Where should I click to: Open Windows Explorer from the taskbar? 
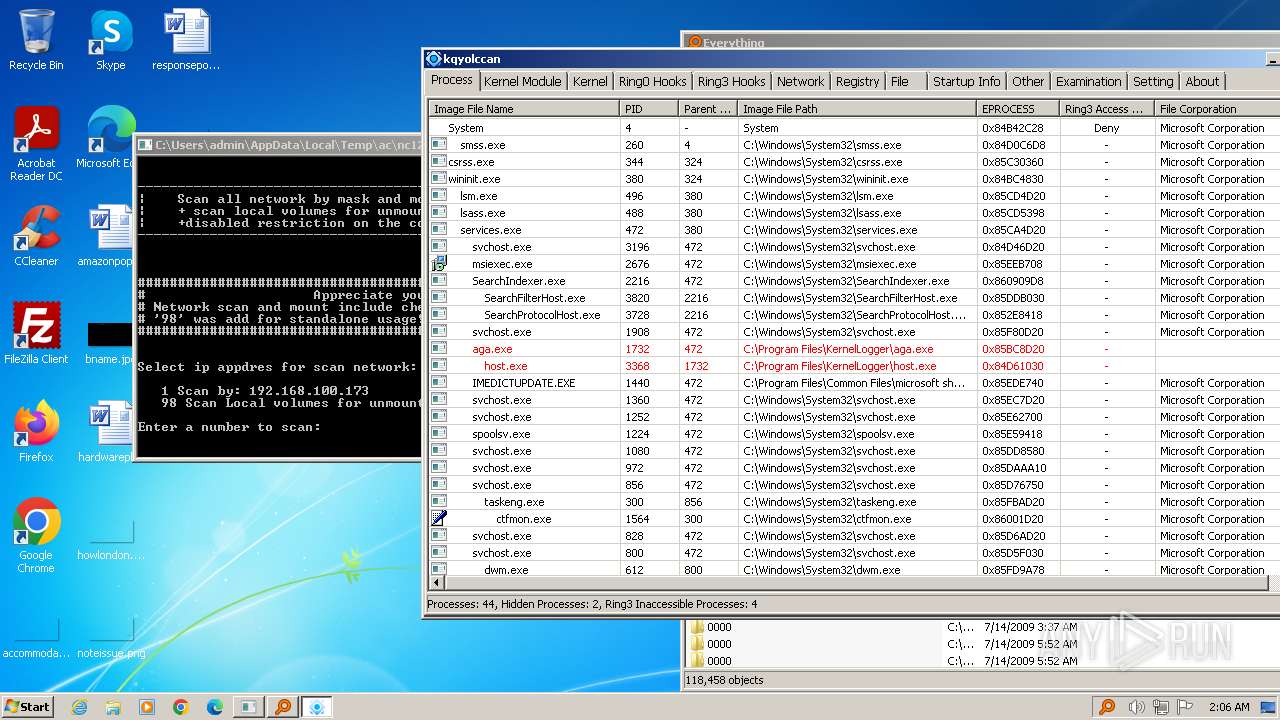pyautogui.click(x=113, y=707)
